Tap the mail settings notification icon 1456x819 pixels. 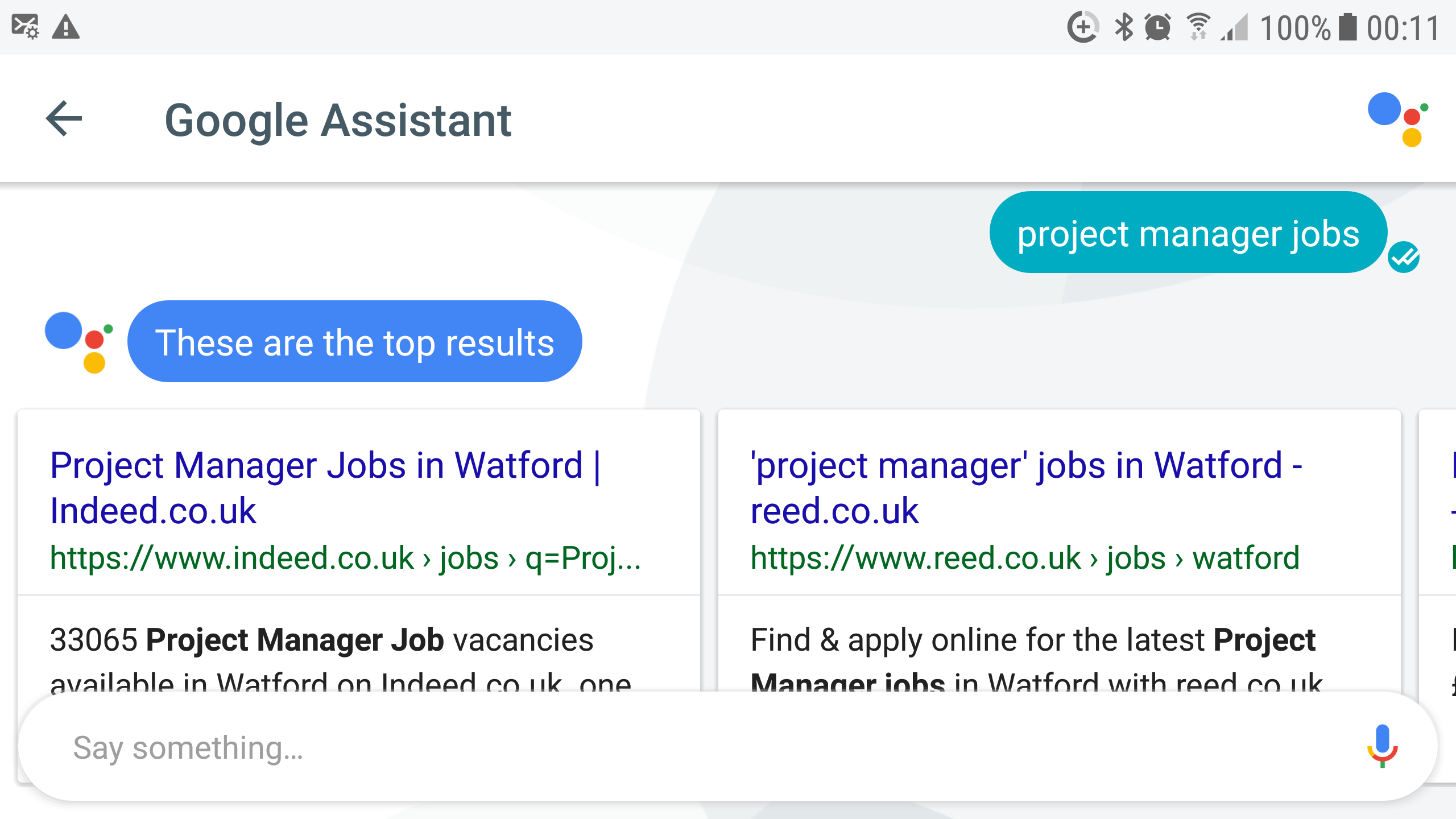tap(25, 27)
